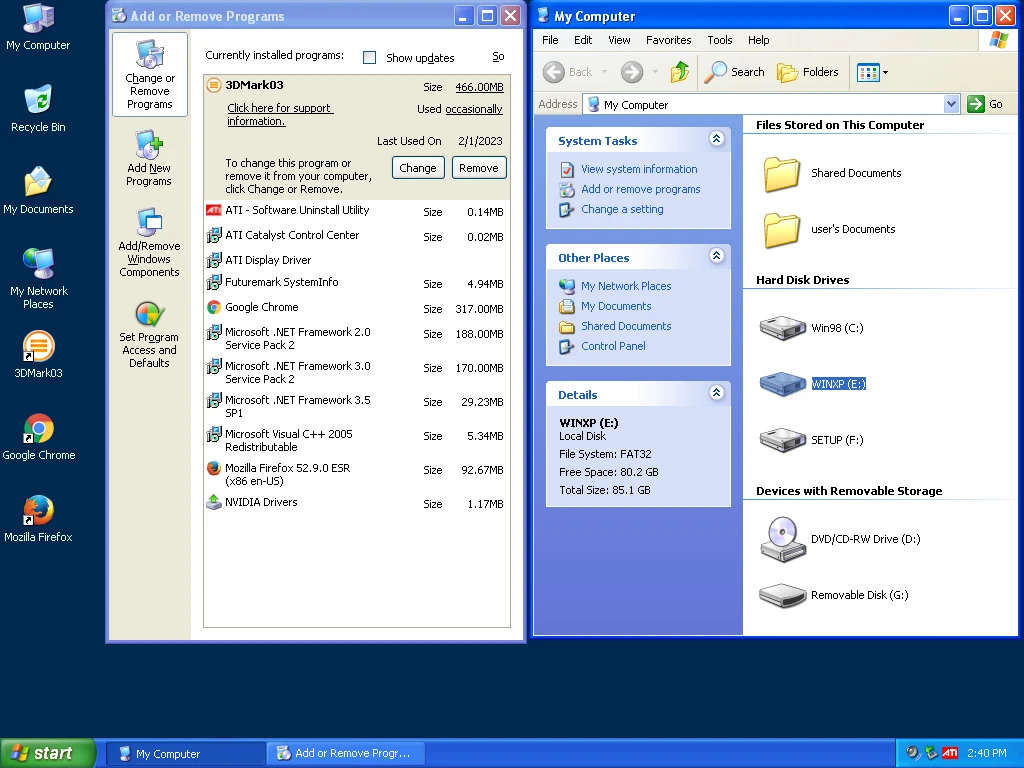Select ATI Catalyst Control Center entry
Viewport: 1024px width, 768px height.
pos(357,236)
